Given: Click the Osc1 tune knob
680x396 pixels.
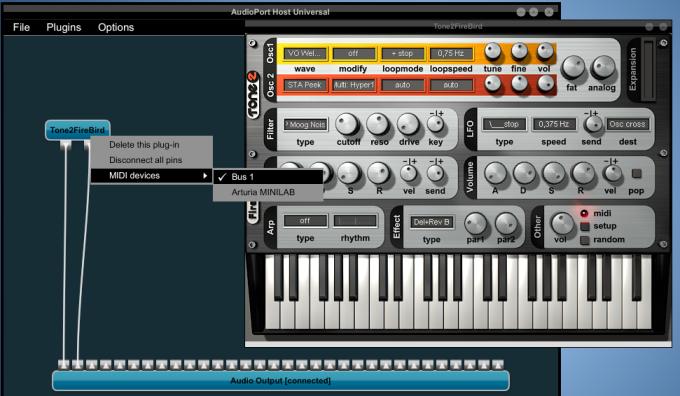Looking at the screenshot, I should [493, 52].
